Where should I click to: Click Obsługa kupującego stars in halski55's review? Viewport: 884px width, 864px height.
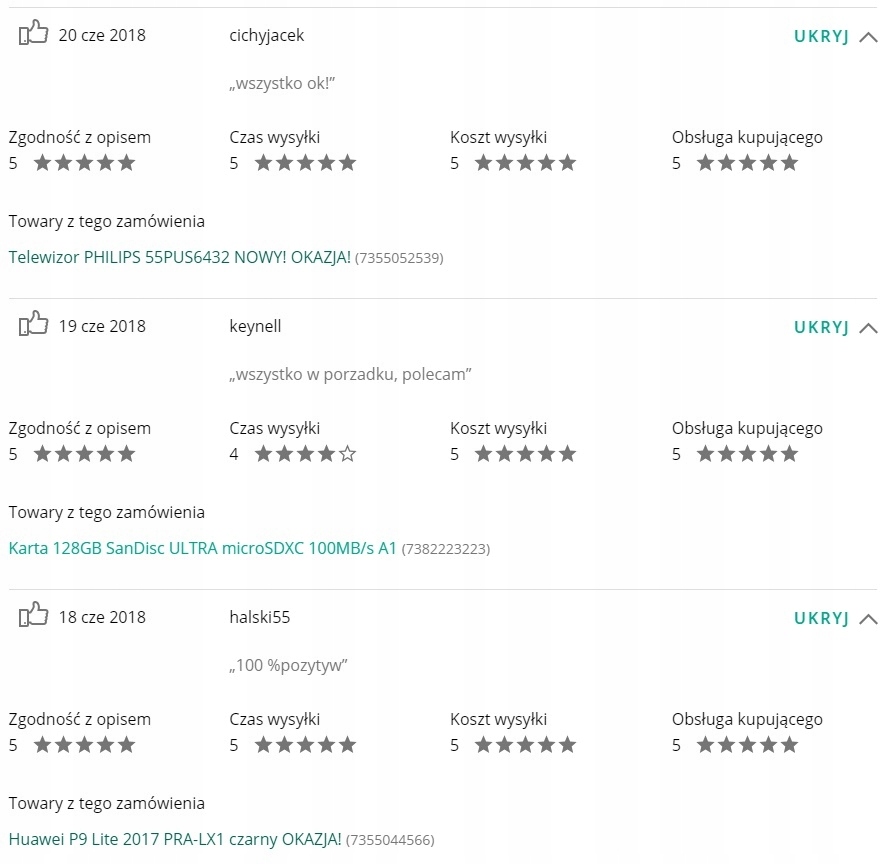click(748, 745)
